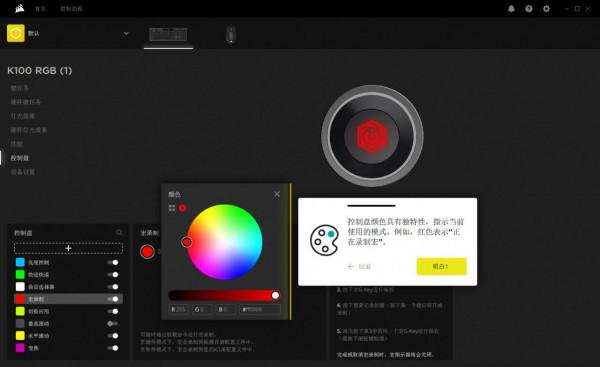Screen dimensions: 600x367
Task: Click the dark end of the brightness slider
Action: pos(173,295)
